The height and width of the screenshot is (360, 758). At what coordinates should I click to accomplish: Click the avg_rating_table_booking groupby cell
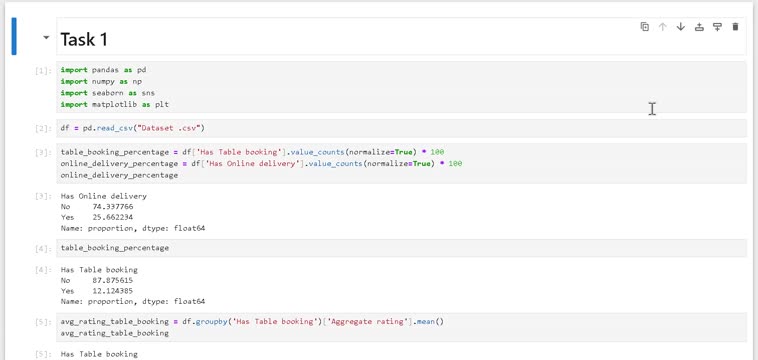coord(401,327)
